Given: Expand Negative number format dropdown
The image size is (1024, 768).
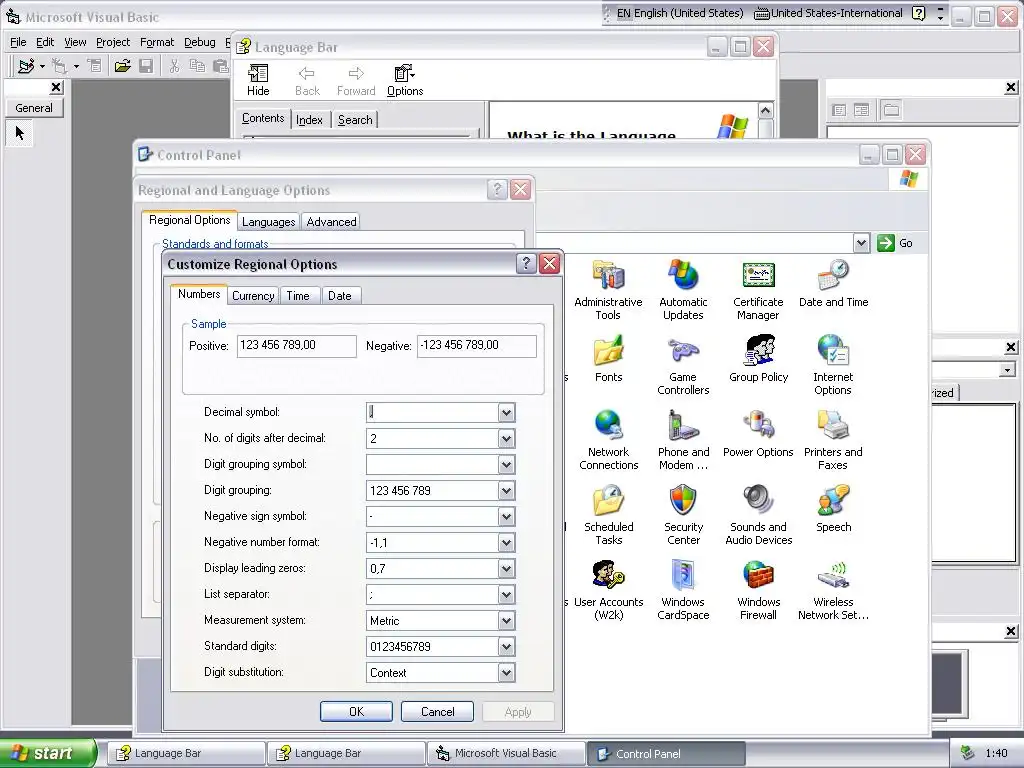Looking at the screenshot, I should pos(506,543).
